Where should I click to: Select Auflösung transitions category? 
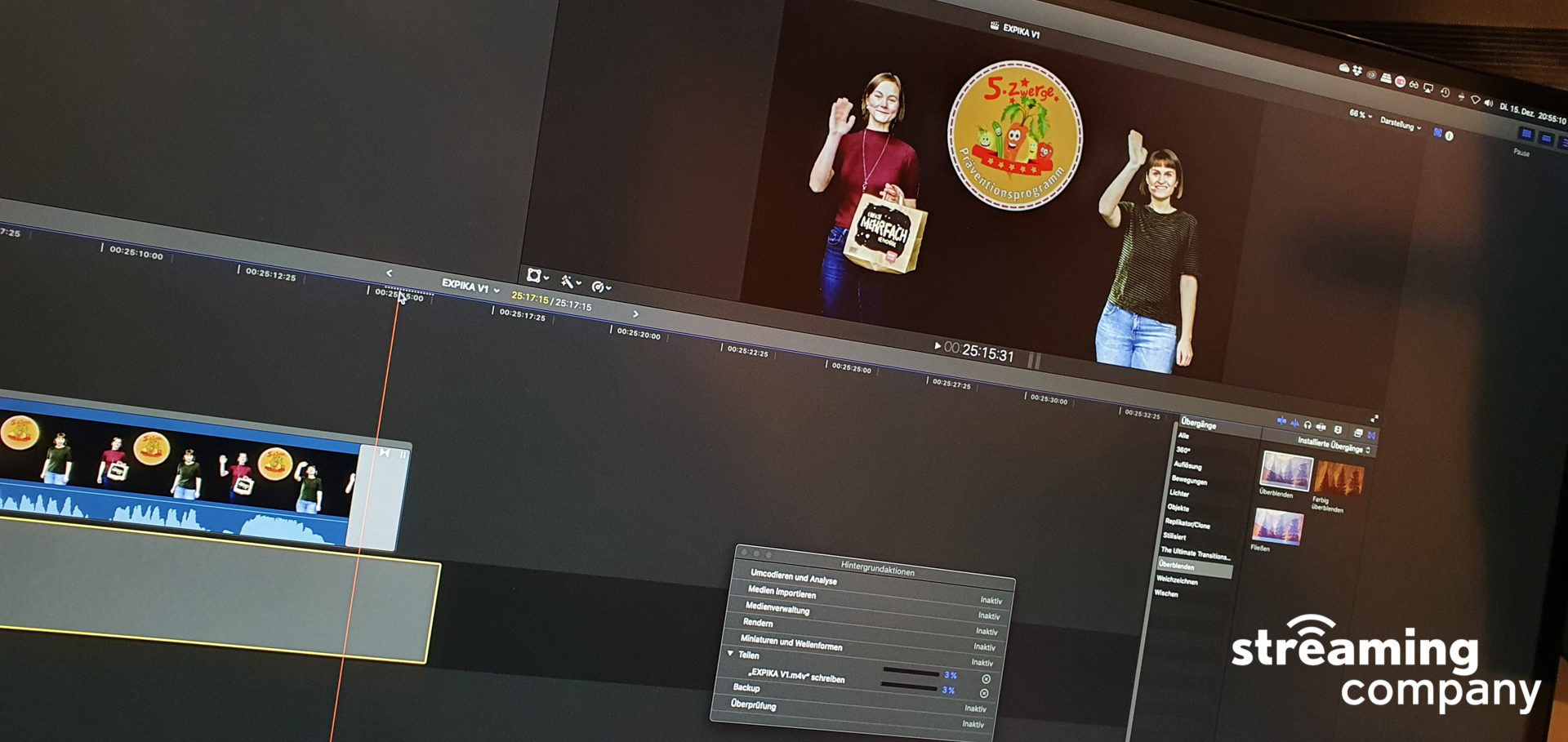point(1187,465)
